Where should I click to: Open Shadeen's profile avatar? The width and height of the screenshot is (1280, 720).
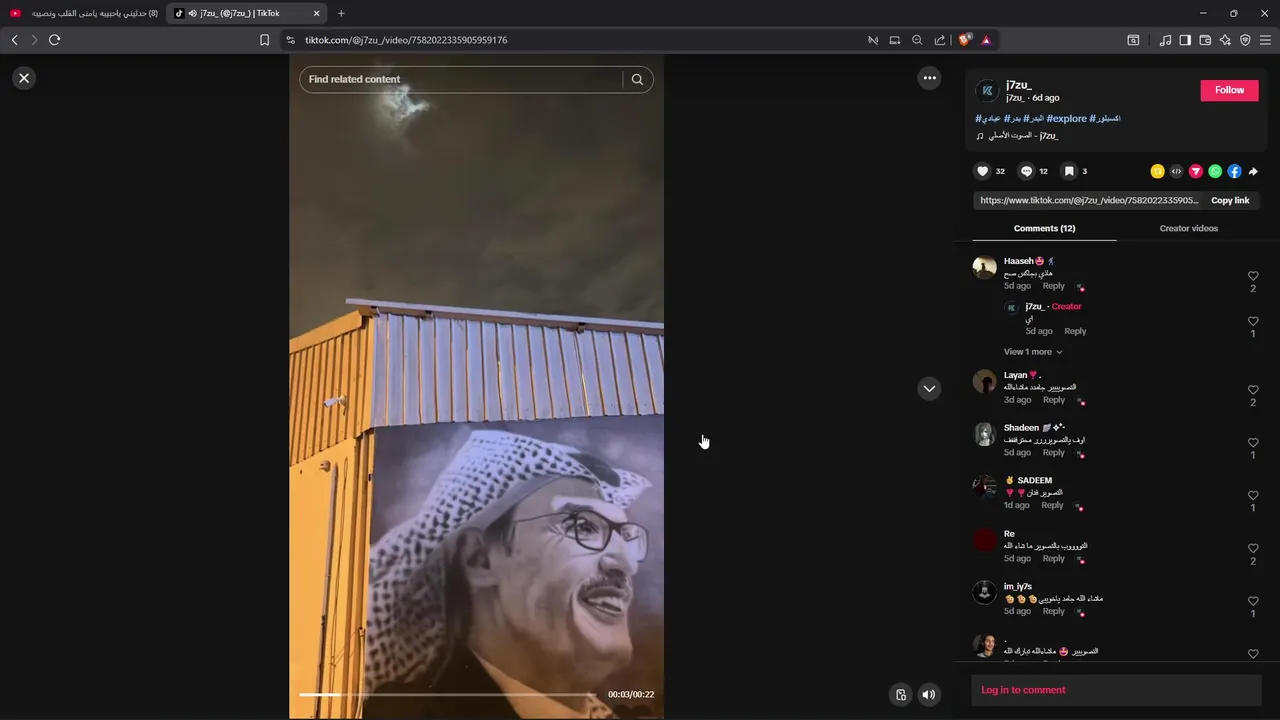[985, 434]
